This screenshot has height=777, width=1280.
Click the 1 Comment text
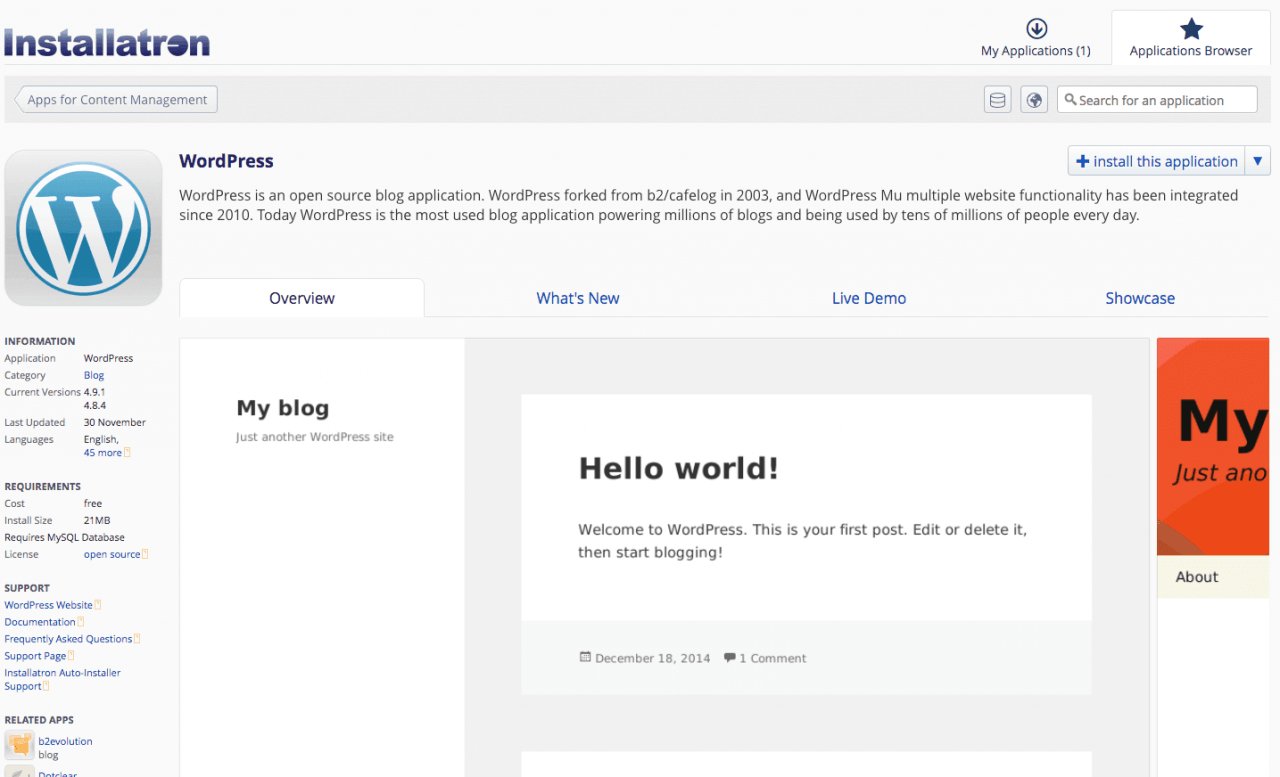pyautogui.click(x=773, y=658)
